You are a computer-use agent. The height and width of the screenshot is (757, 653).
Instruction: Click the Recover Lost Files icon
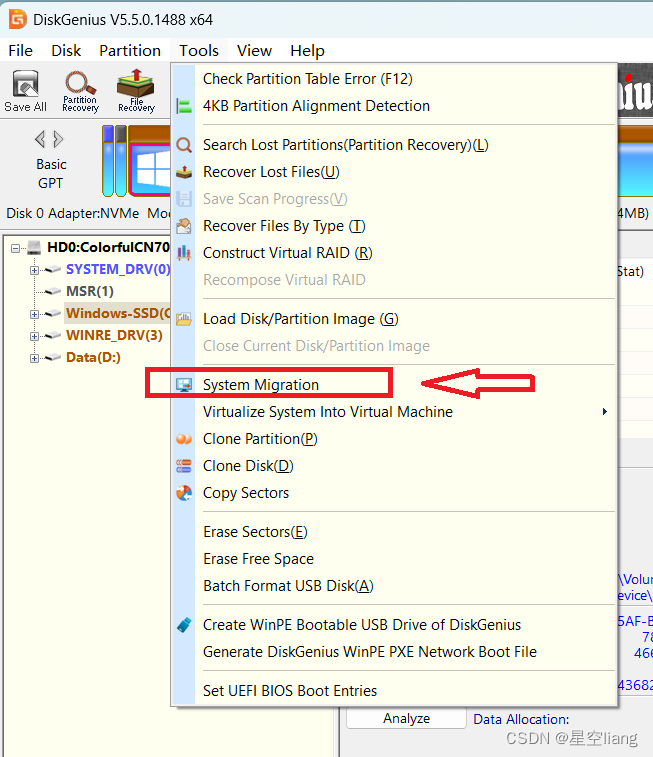pos(184,172)
